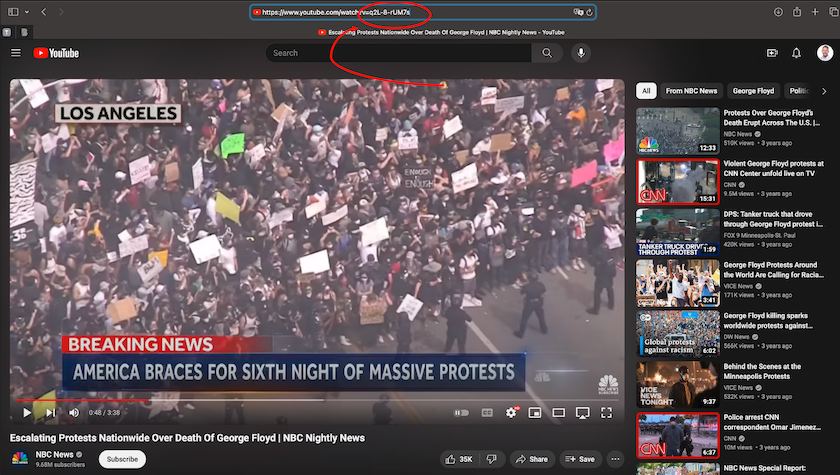The width and height of the screenshot is (840, 475).
Task: Mute the video volume
Action: [x=74, y=412]
